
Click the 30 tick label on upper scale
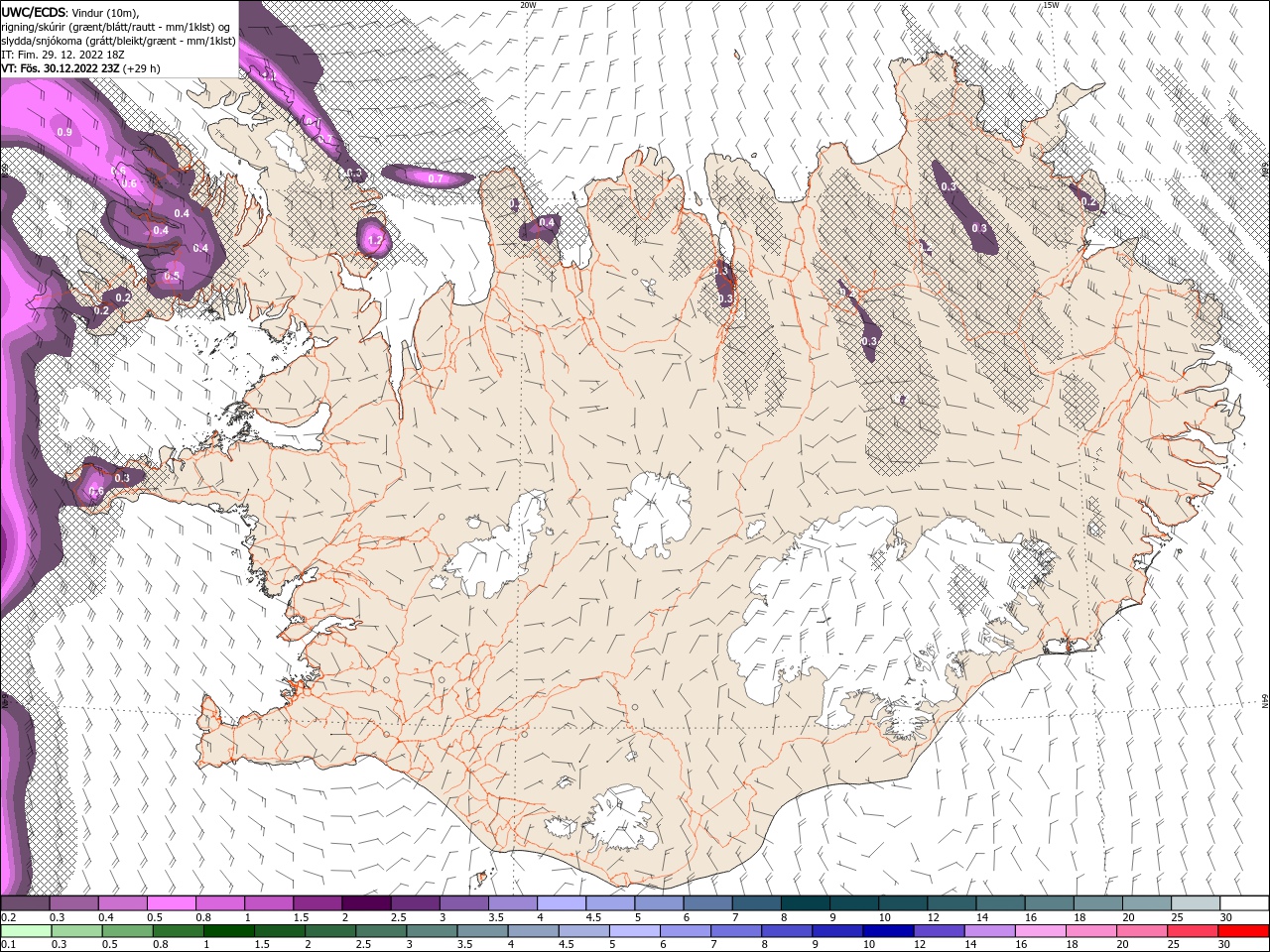pyautogui.click(x=1226, y=917)
